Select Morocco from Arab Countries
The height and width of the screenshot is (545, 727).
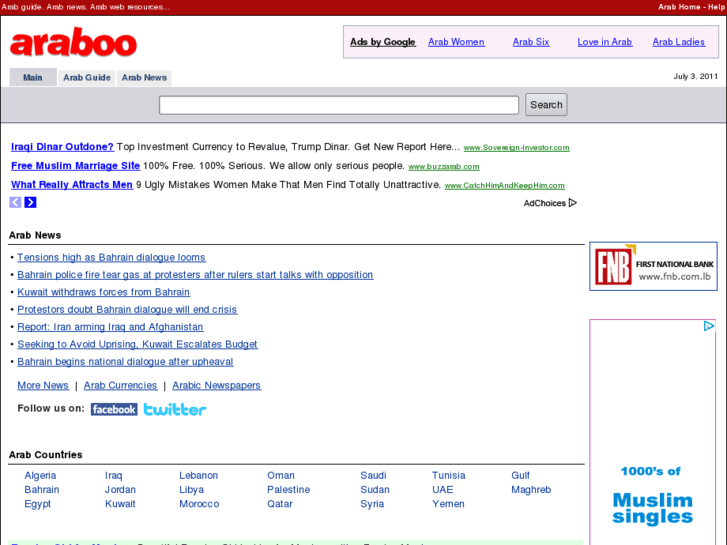[x=199, y=504]
